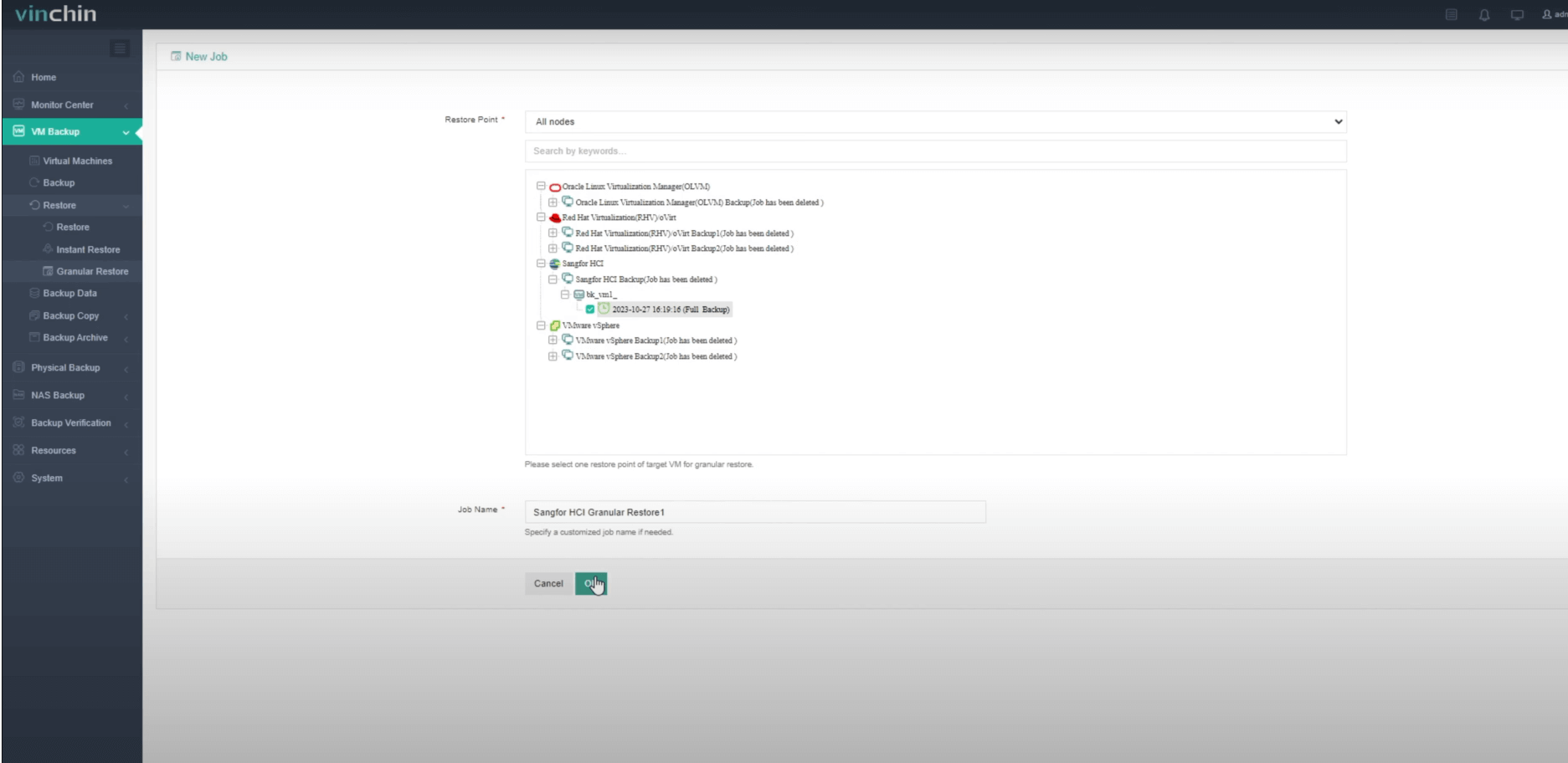Open the task list icon in header
The image size is (1568, 763).
click(1452, 14)
